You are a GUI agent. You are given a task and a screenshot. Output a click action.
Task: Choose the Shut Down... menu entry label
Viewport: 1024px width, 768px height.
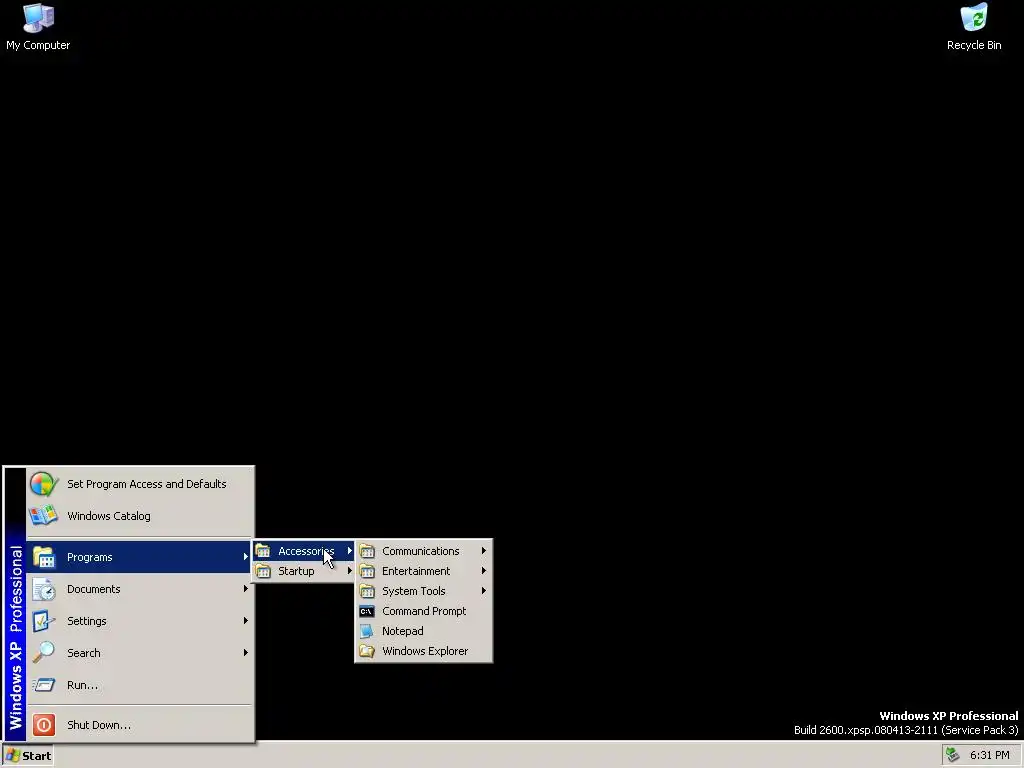coord(99,725)
